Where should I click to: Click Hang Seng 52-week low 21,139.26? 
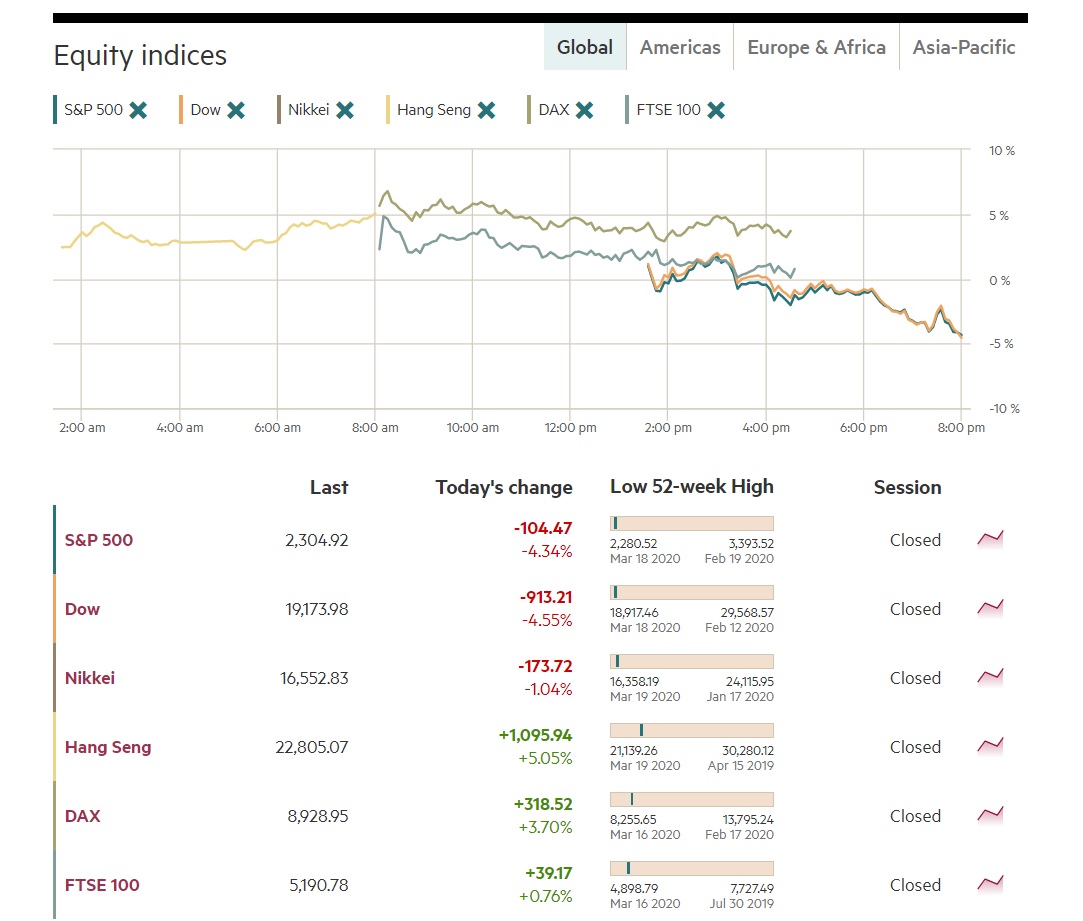[633, 751]
